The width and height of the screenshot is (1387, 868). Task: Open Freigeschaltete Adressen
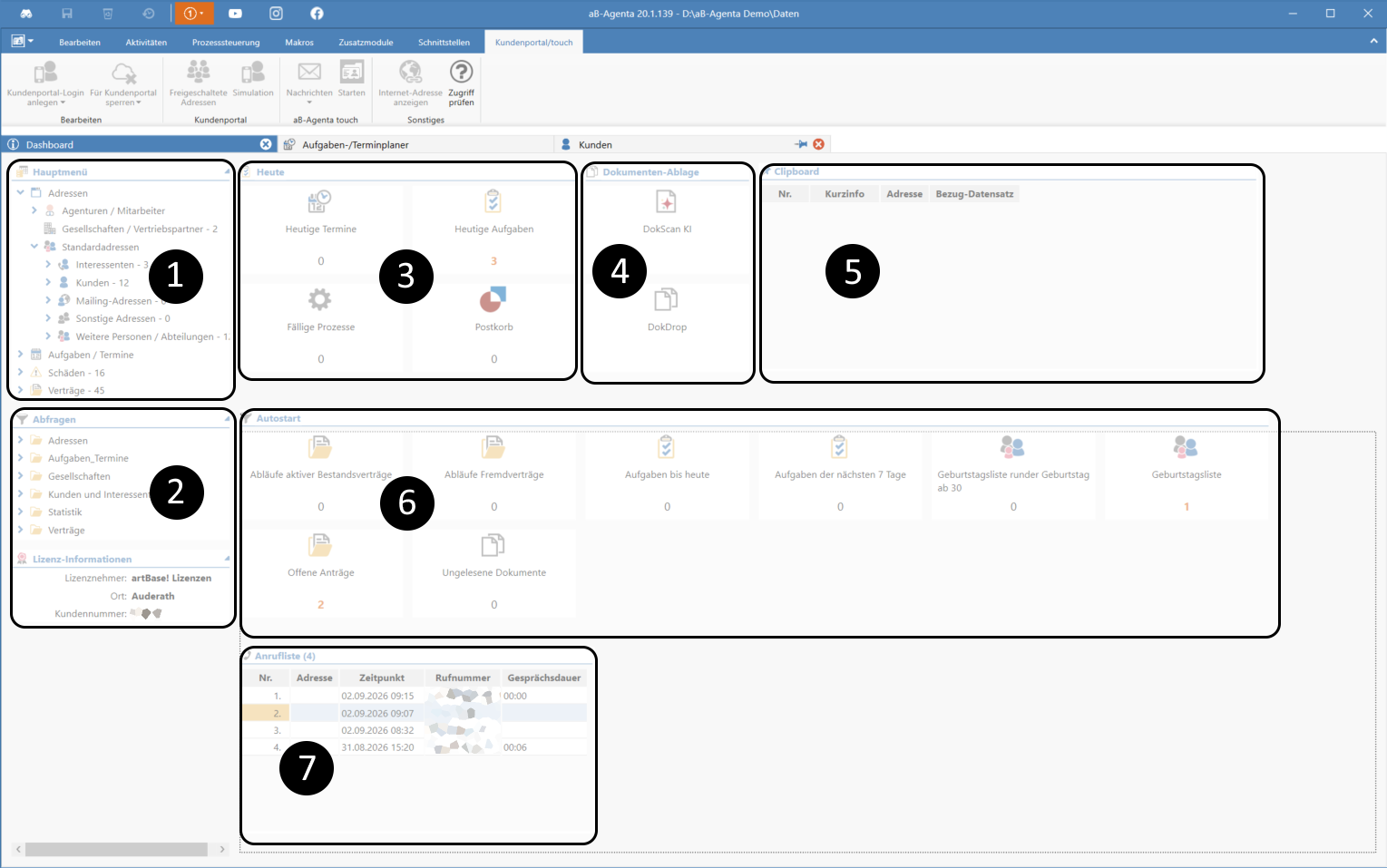coord(198,83)
